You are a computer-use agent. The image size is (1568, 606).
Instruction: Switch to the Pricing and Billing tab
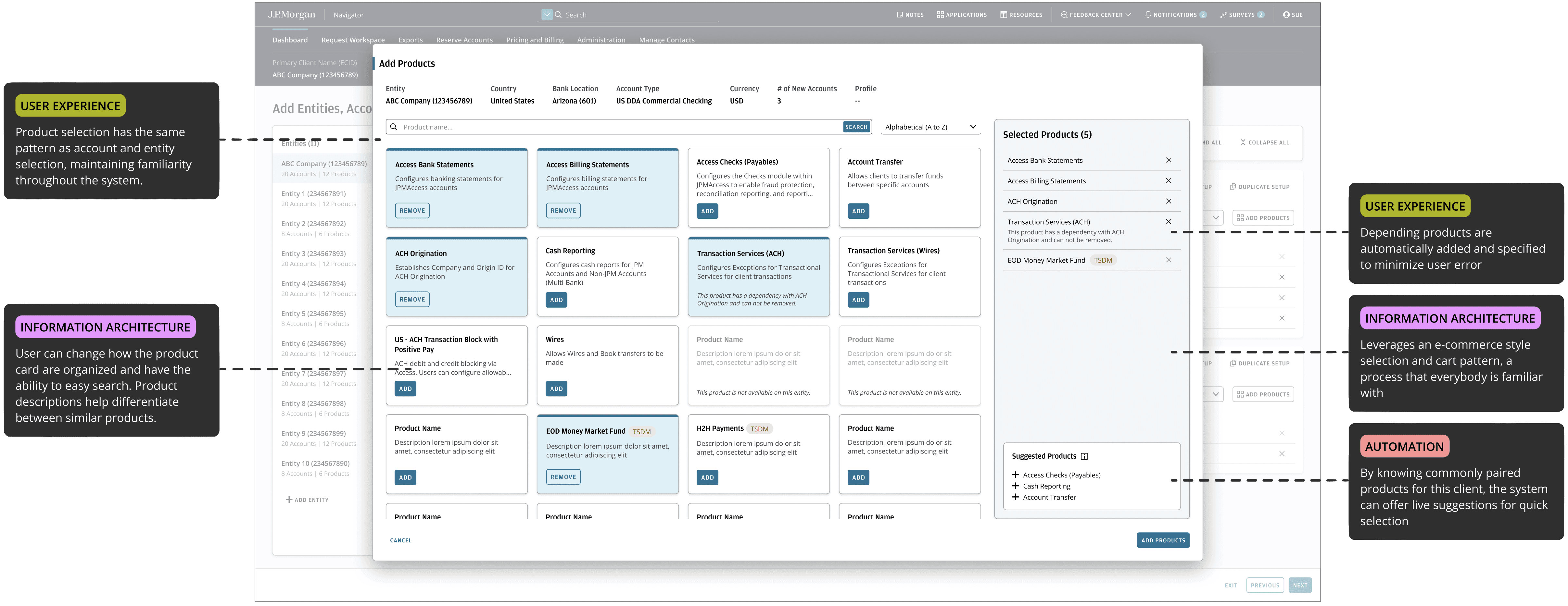[535, 40]
